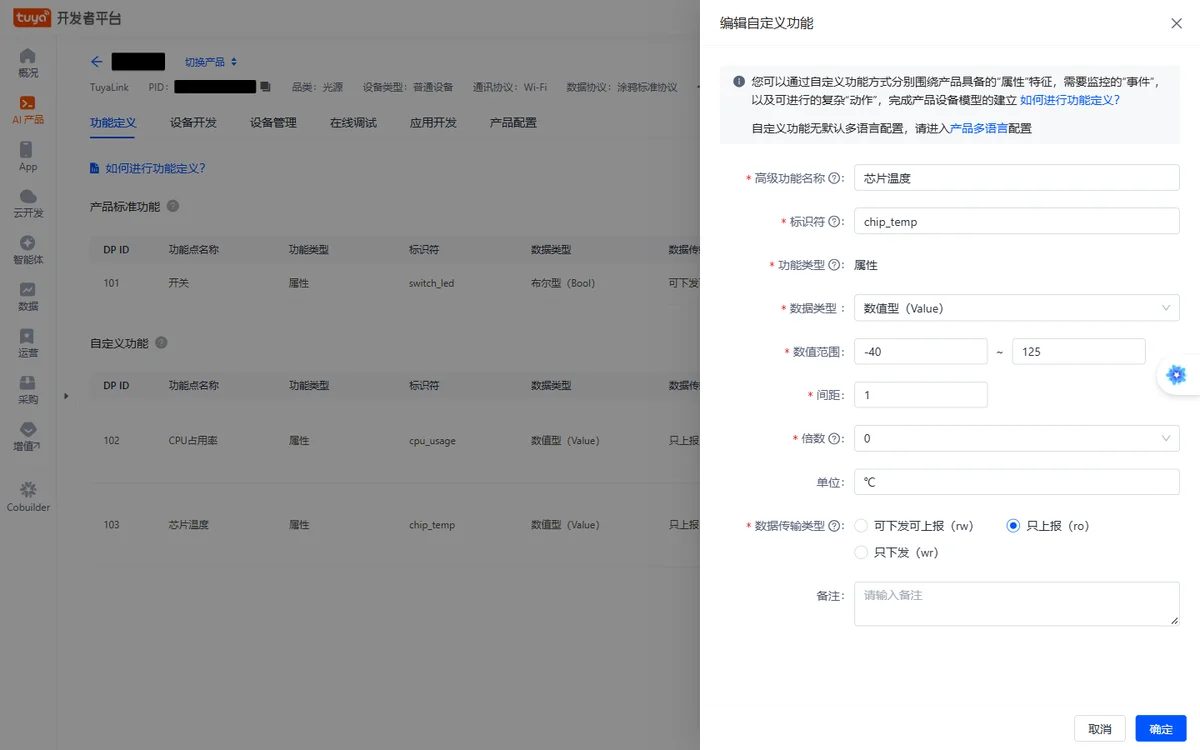Click the 单位 field showing ℃
Screen dimensions: 1200x750
point(1017,482)
